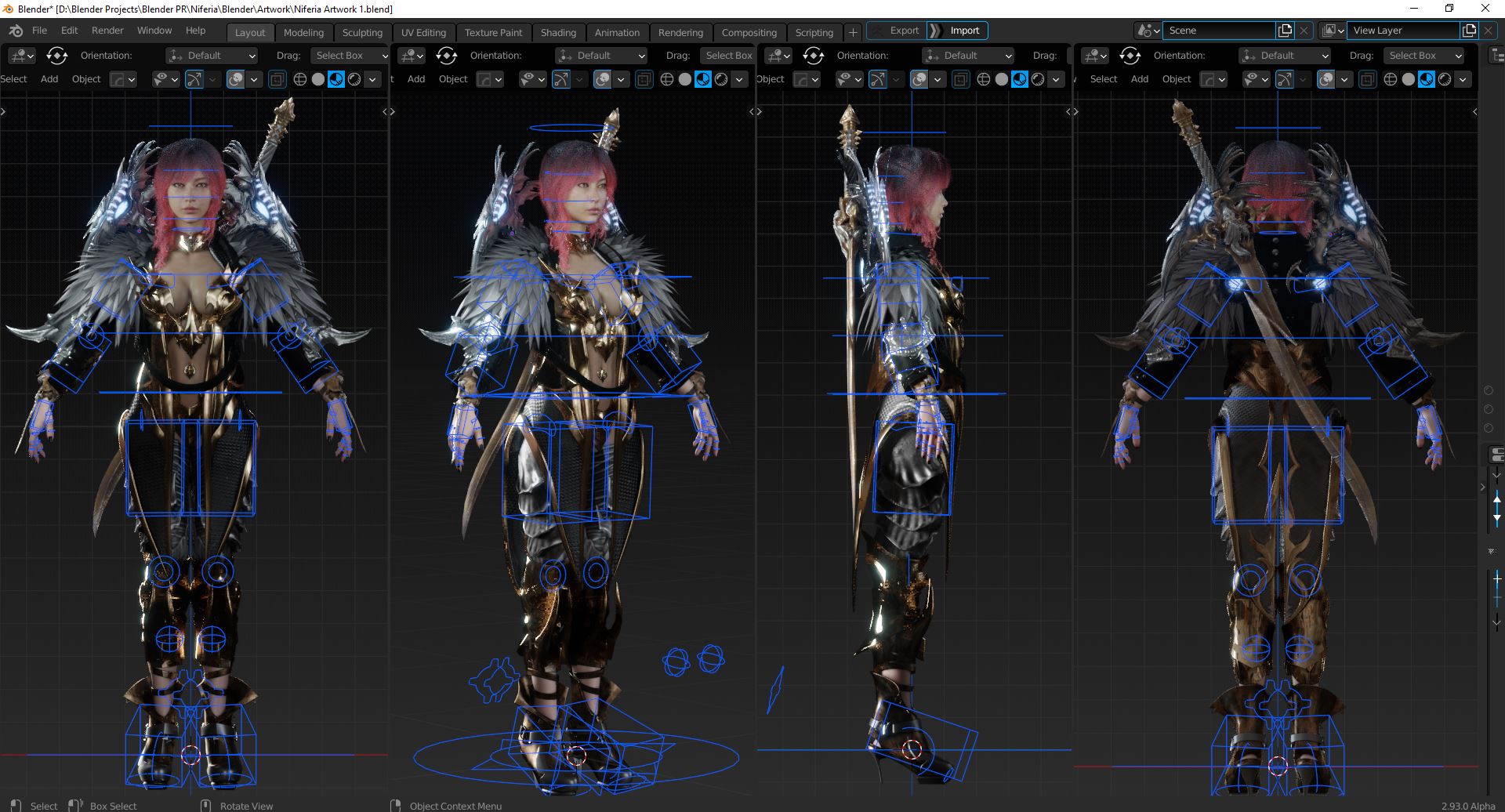Toggle overlays in the side-view viewport

pyautogui.click(x=919, y=79)
